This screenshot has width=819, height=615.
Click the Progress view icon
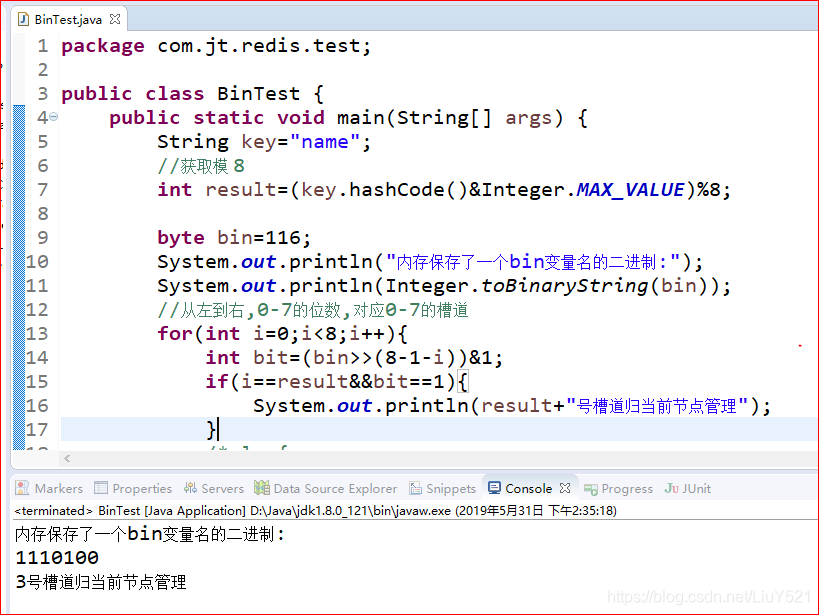tap(591, 489)
